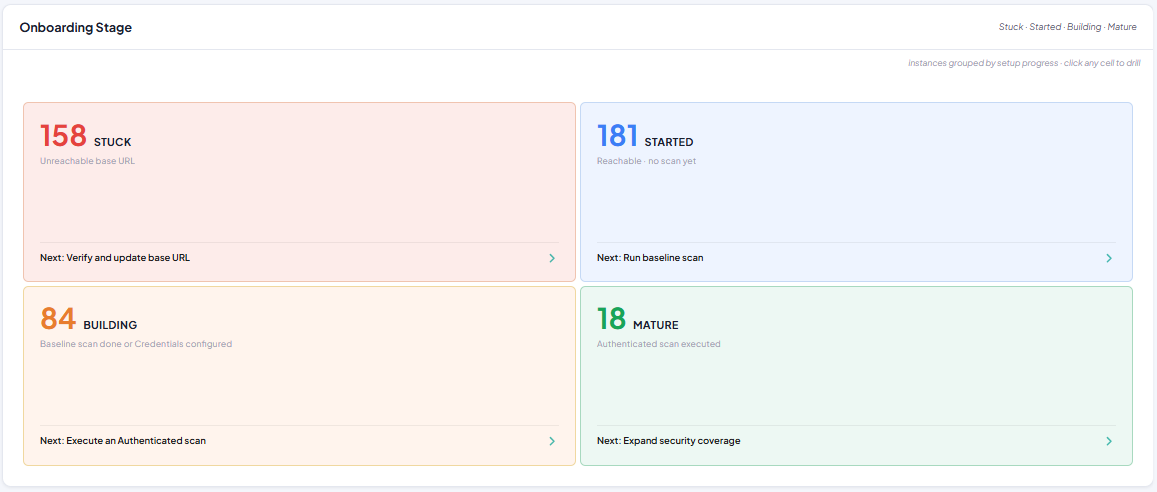The height and width of the screenshot is (492, 1157).
Task: Click the chevron arrow in the Stuck card
Action: 552,258
